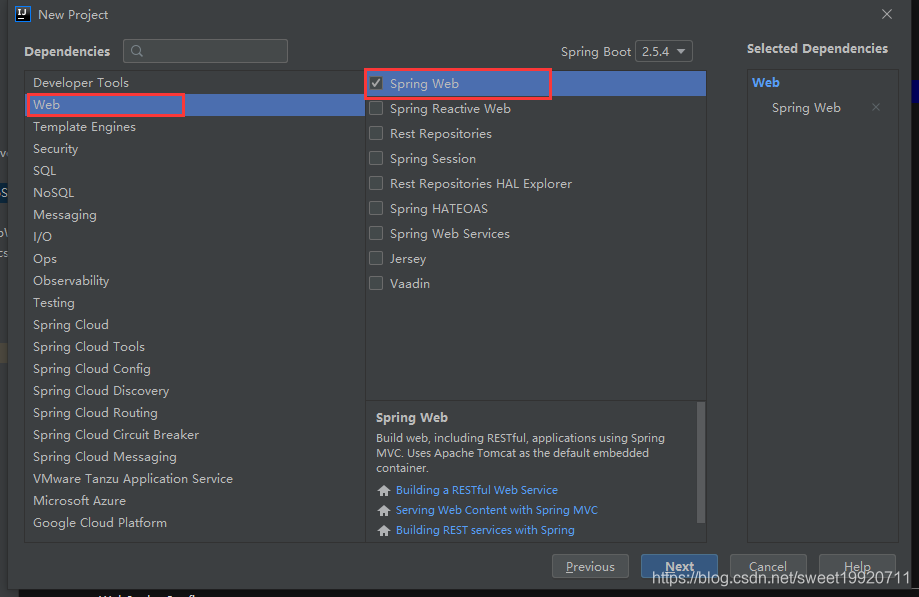Viewport: 919px width, 597px height.
Task: Open the Ops category
Action: coord(195,259)
